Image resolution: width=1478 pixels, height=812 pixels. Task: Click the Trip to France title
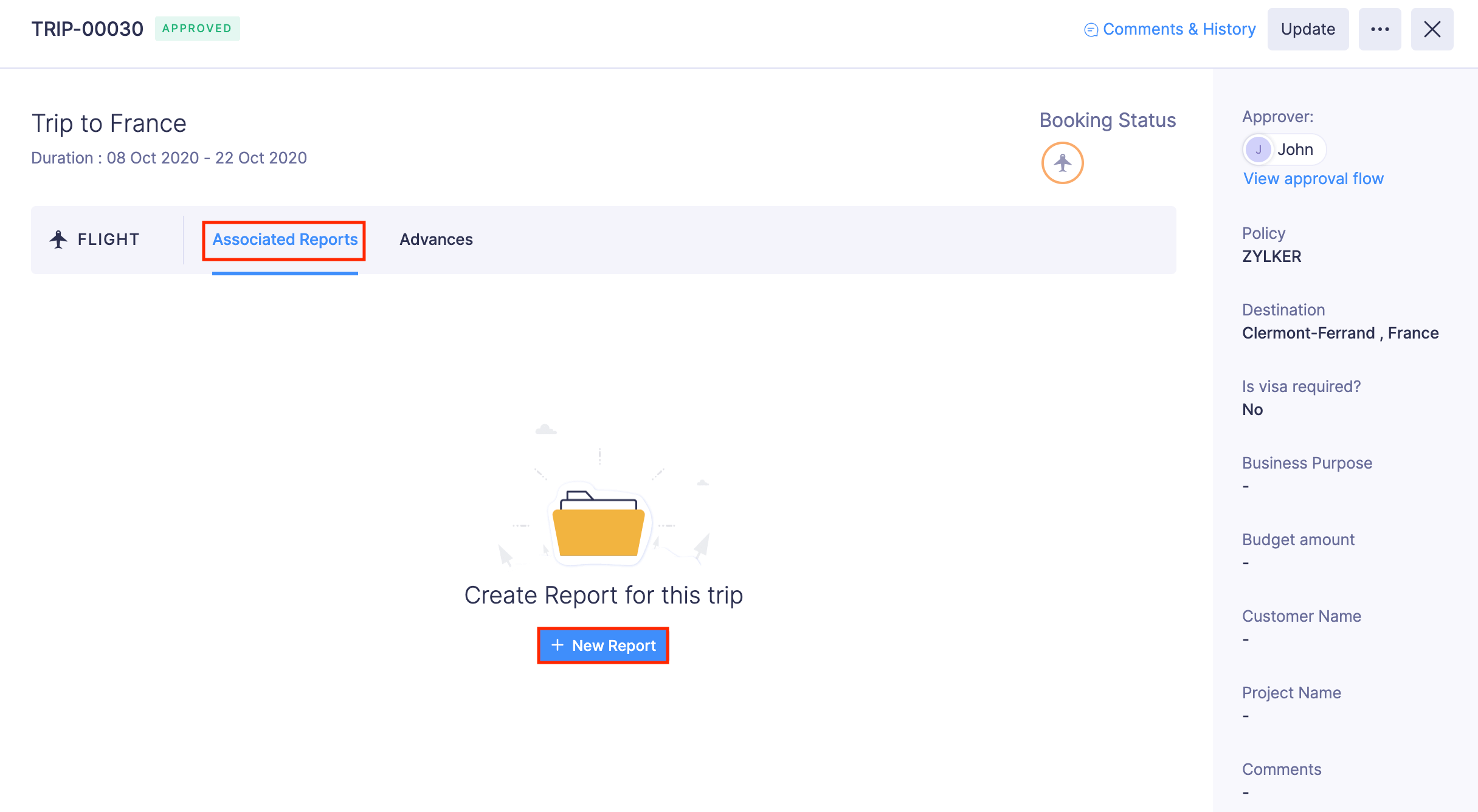108,123
